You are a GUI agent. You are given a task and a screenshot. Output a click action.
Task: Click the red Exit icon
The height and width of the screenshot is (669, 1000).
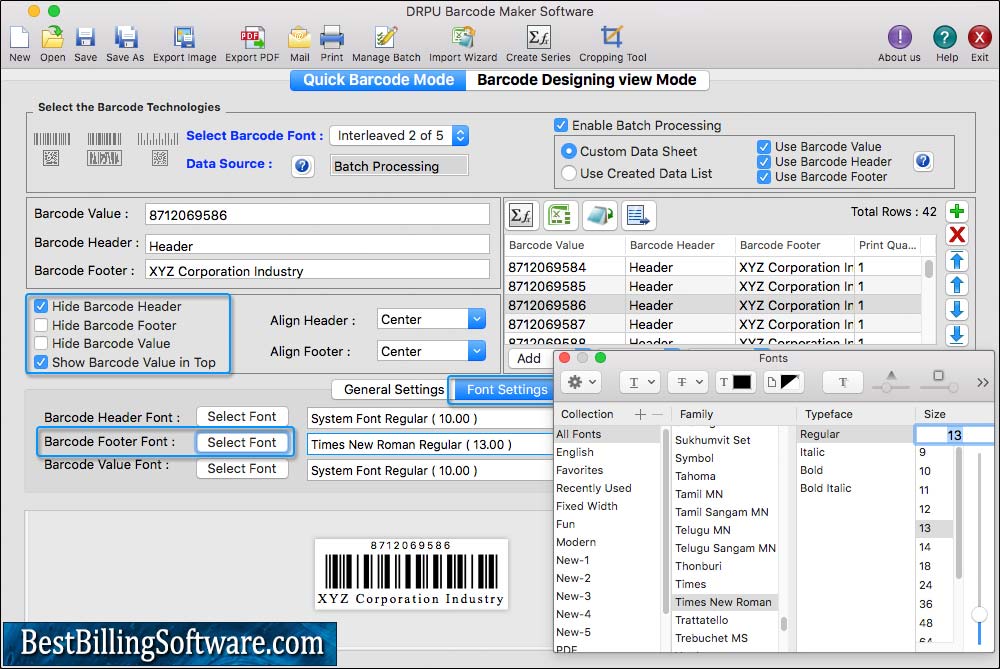click(x=979, y=38)
